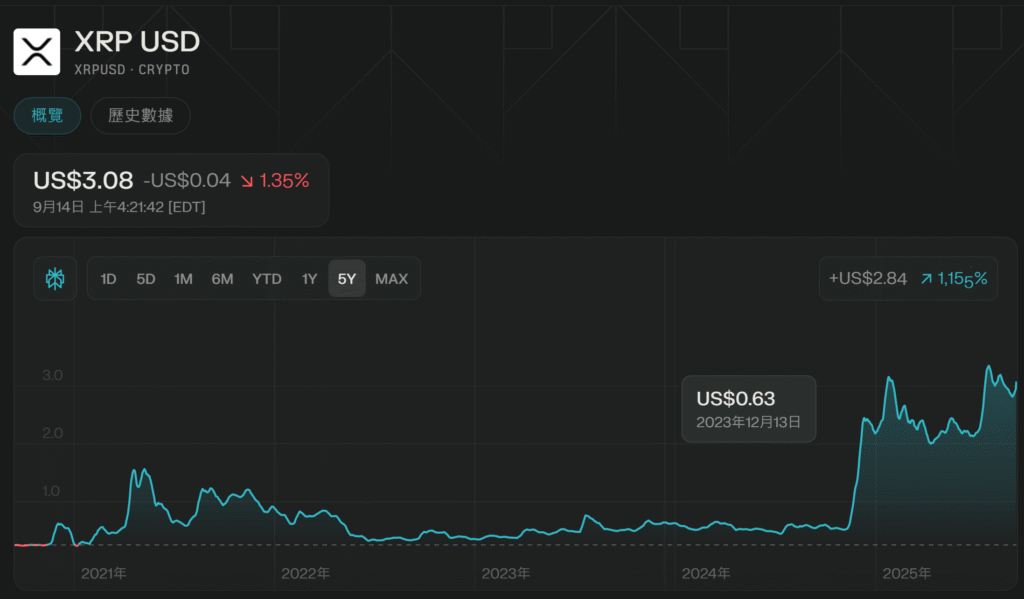Click the US$3.08 current price
Screen dimensions: 1024x599
[x=83, y=180]
